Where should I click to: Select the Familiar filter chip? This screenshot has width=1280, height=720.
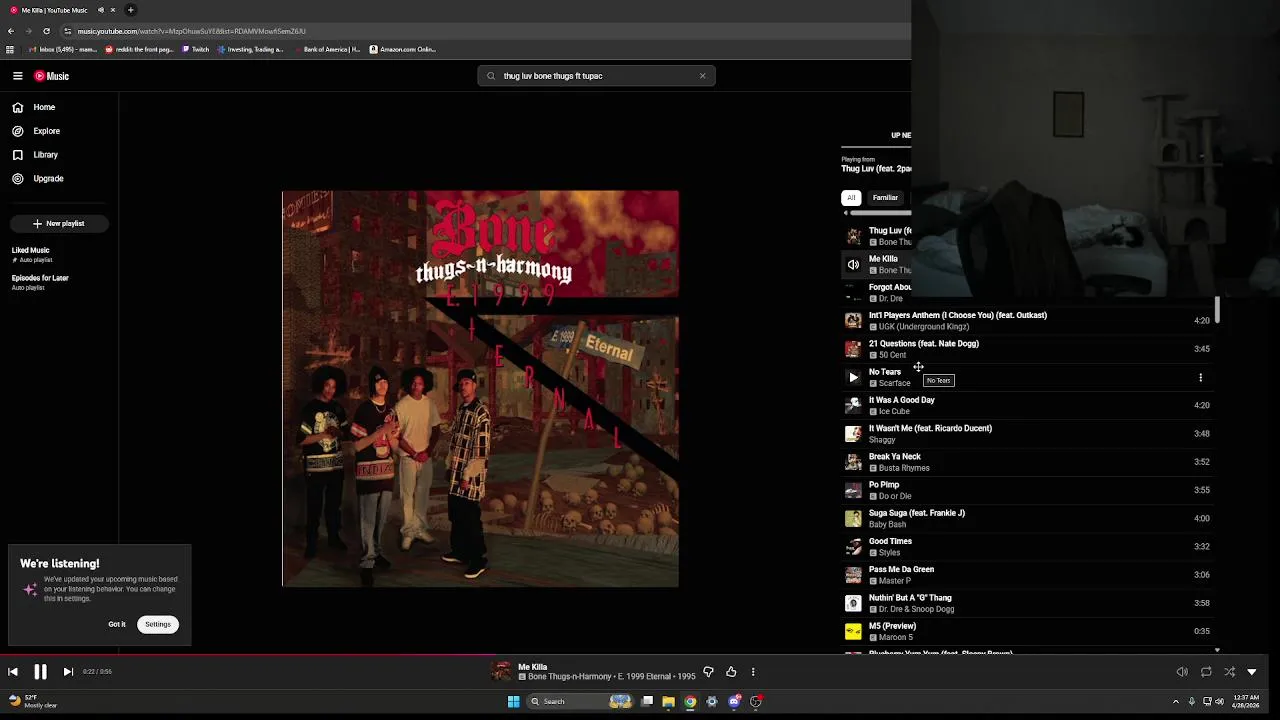coord(885,198)
